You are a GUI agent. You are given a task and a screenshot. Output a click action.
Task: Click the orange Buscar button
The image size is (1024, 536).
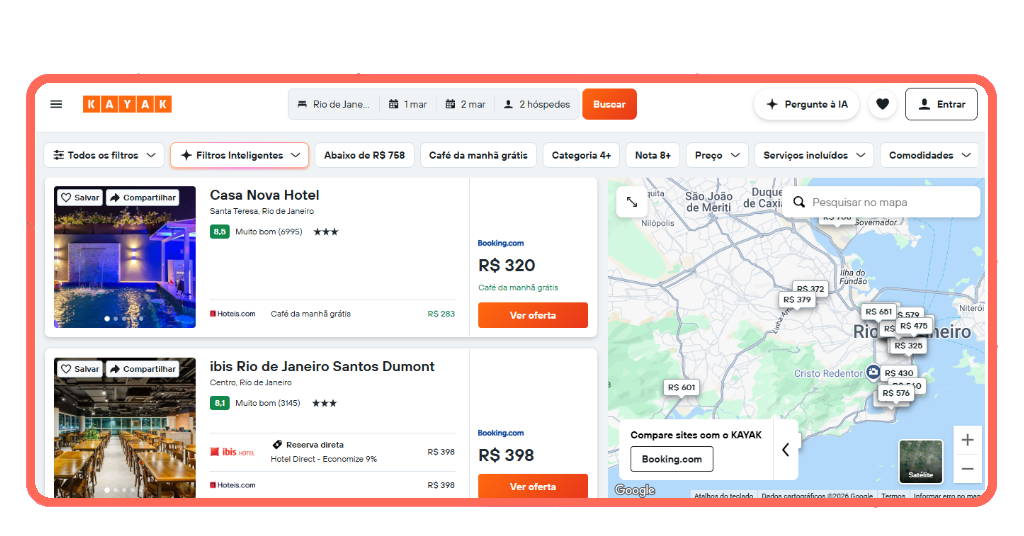point(609,104)
